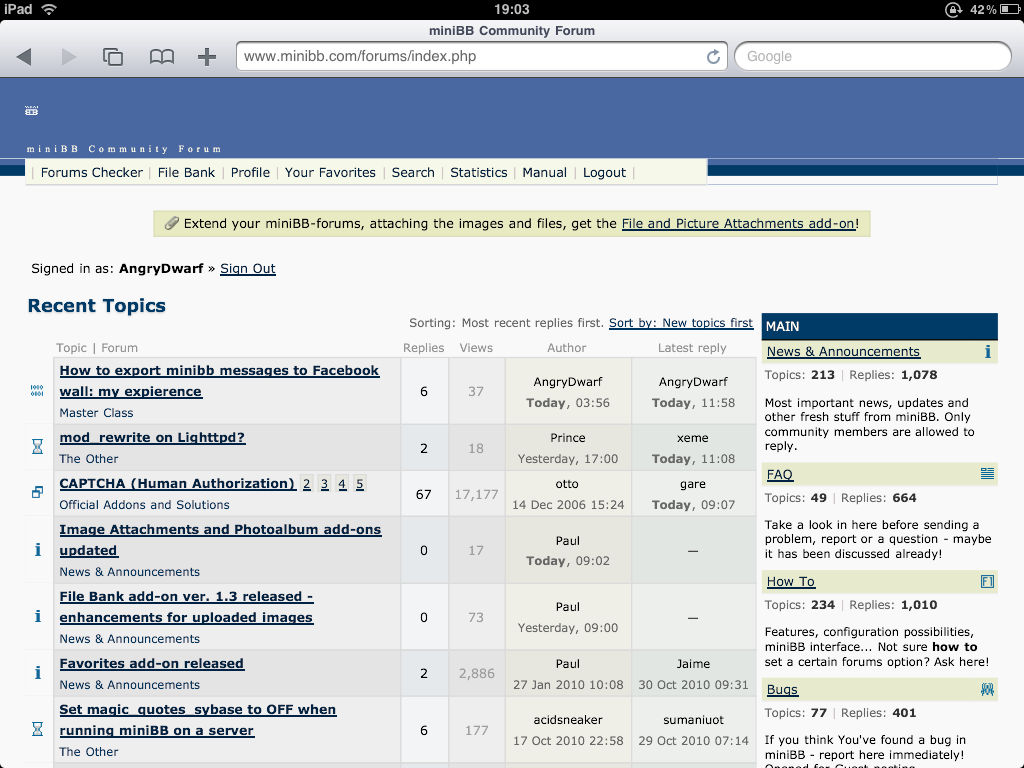Open Search menu item

413,172
